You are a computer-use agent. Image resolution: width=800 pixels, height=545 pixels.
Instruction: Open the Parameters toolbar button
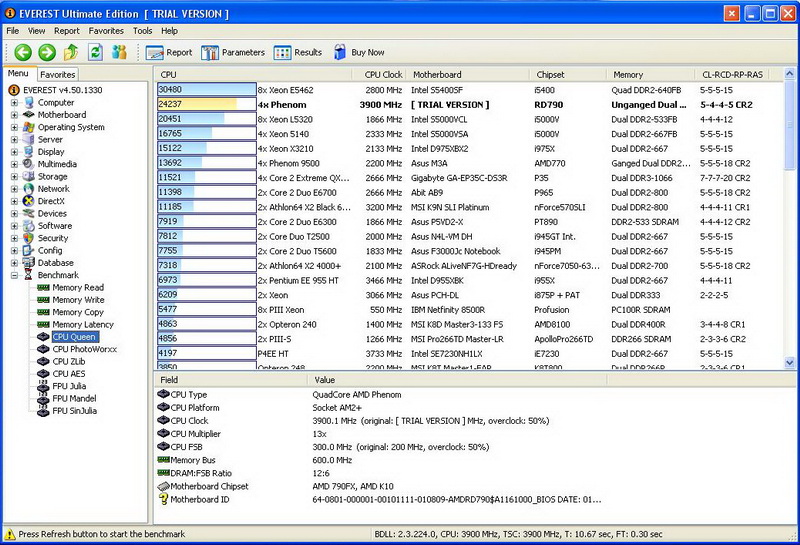[x=233, y=53]
